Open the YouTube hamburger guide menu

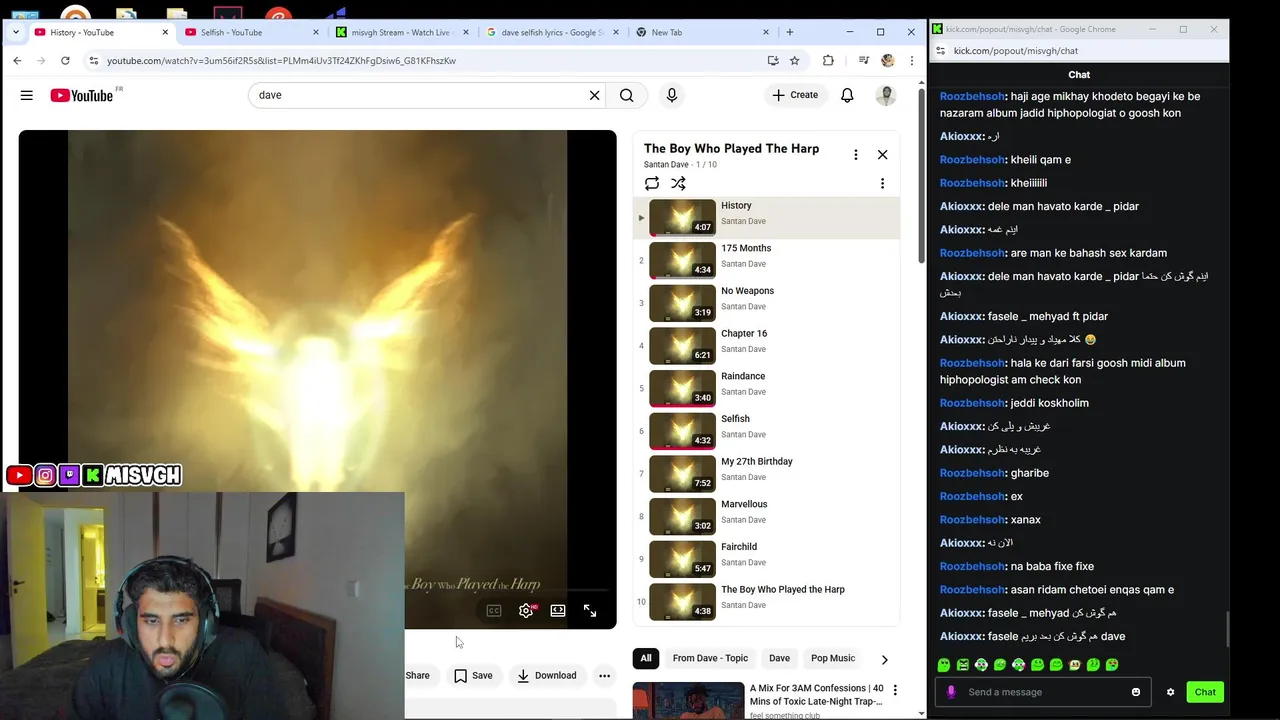pyautogui.click(x=27, y=95)
